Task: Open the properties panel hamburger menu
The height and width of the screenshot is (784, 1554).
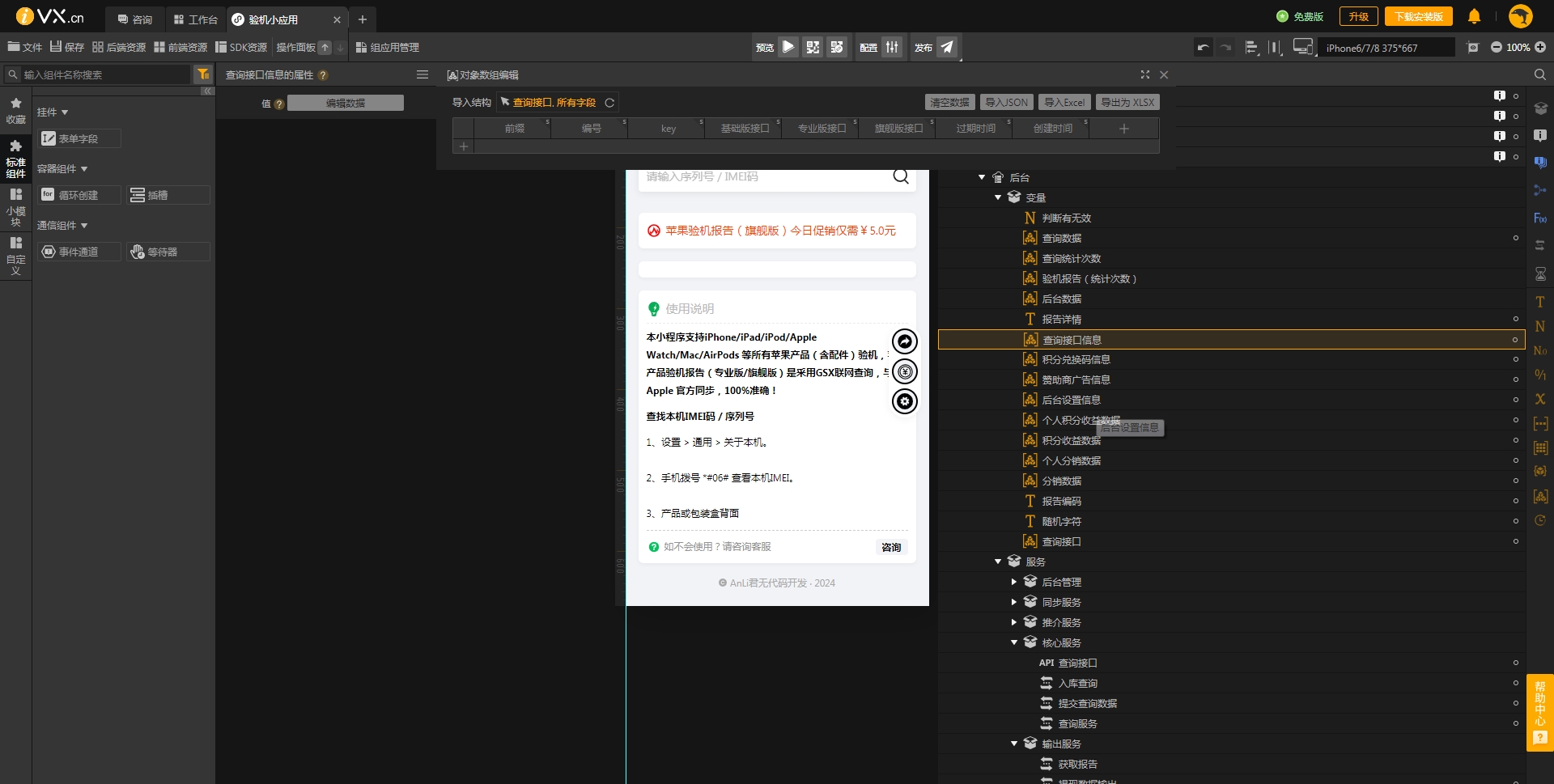Action: [422, 74]
